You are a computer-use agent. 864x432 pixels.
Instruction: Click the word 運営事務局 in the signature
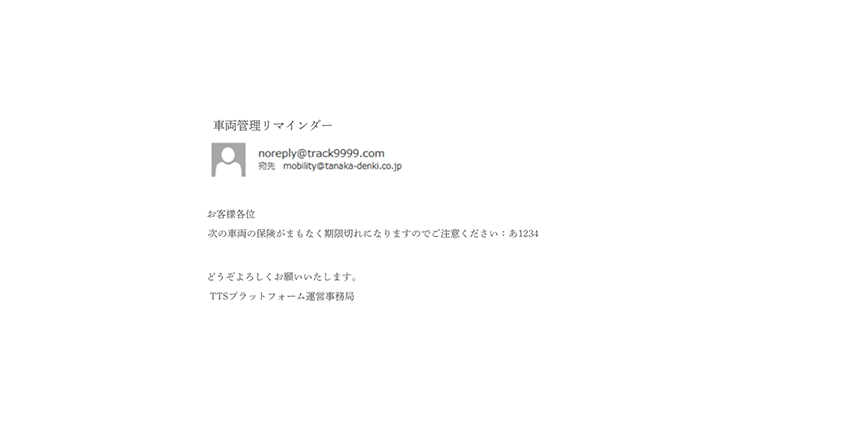click(330, 296)
